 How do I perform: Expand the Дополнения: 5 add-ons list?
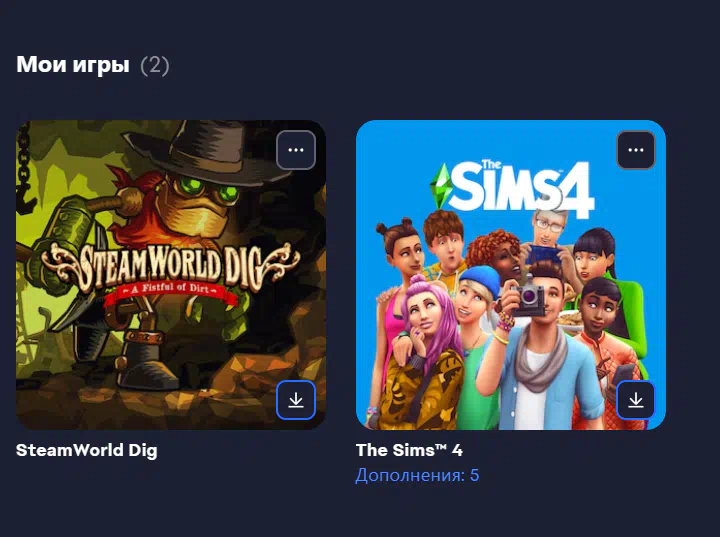417,475
